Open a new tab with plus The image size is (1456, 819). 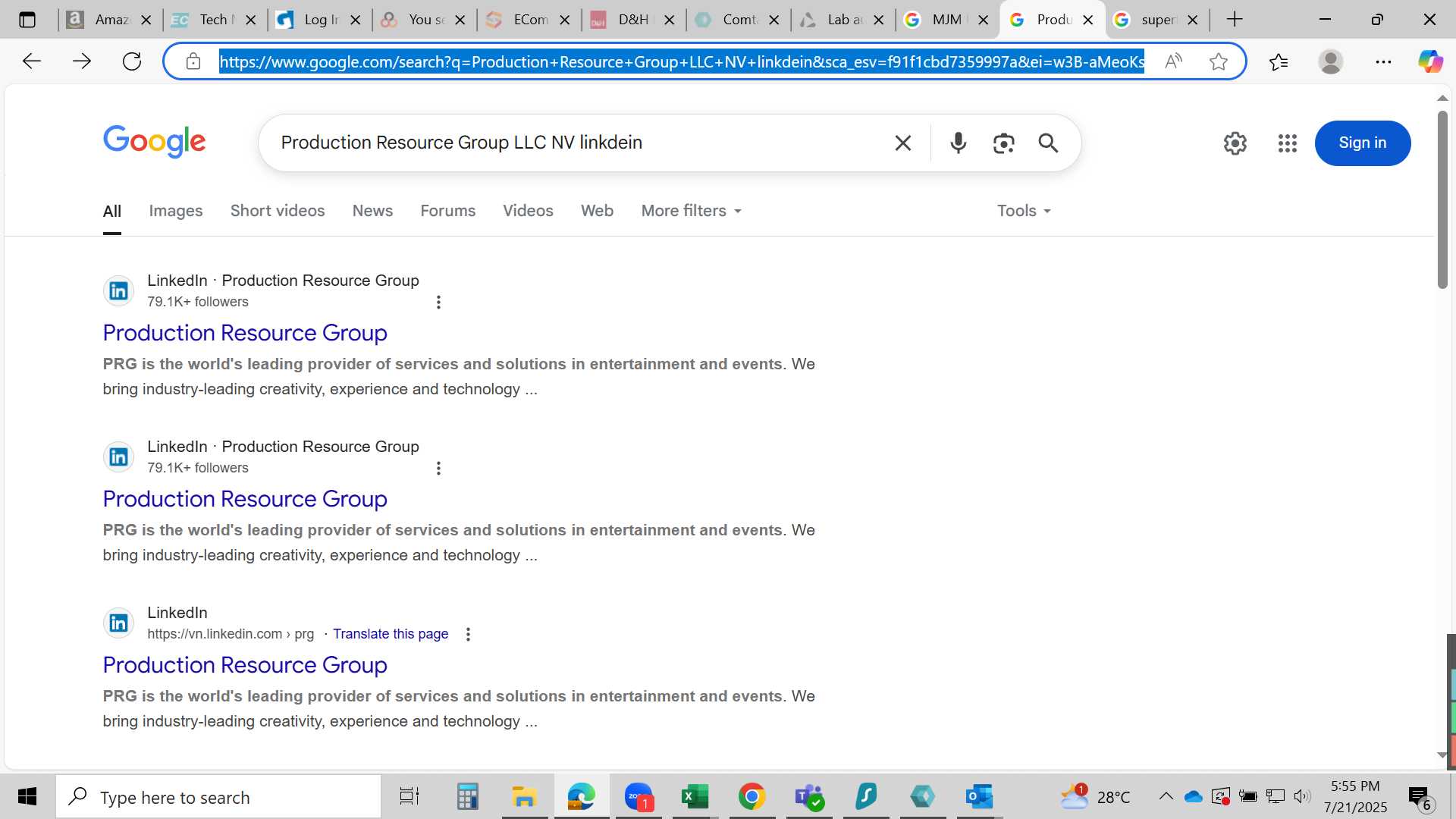click(1235, 20)
